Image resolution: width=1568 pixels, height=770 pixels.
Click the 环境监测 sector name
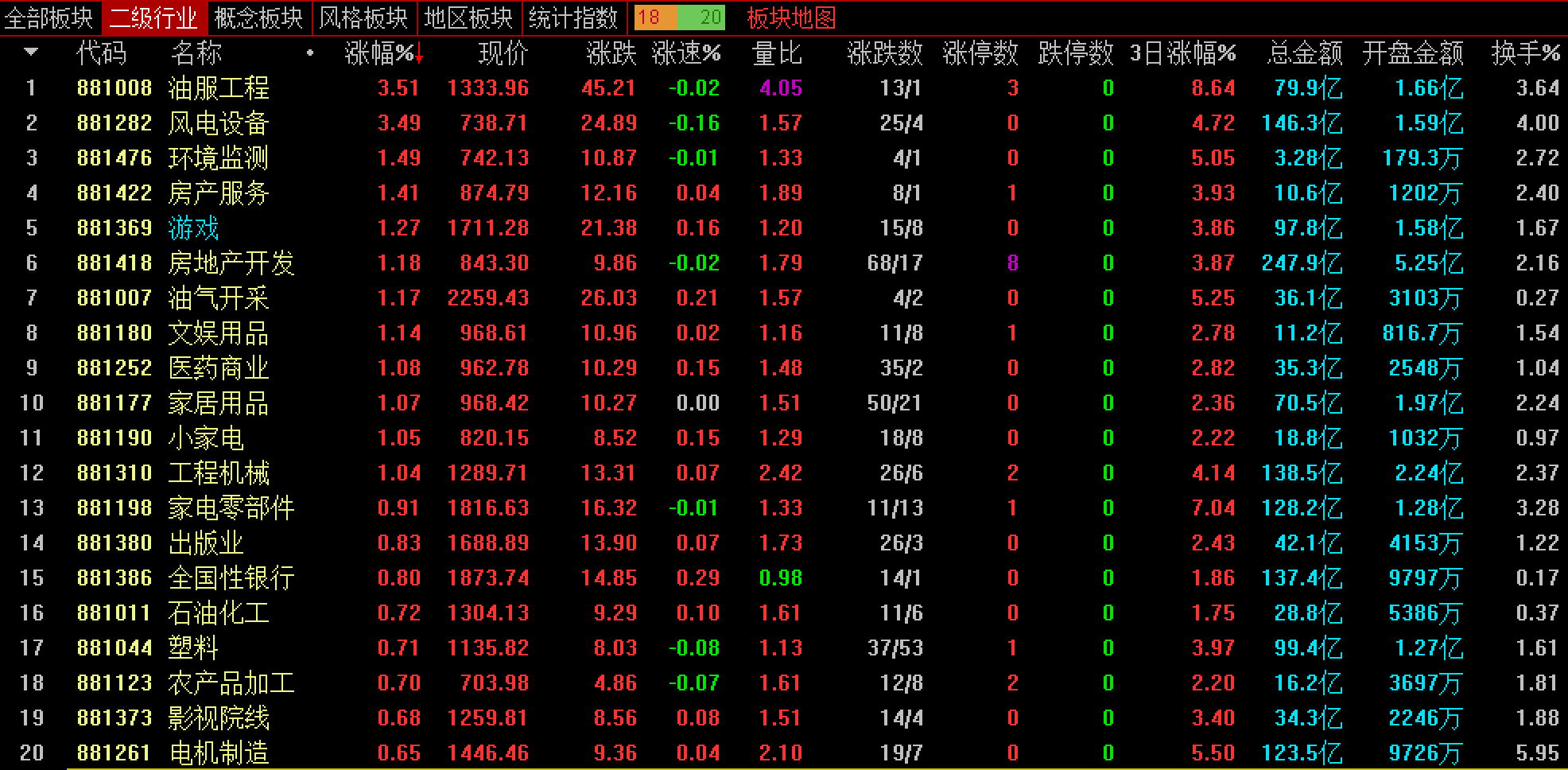[219, 157]
